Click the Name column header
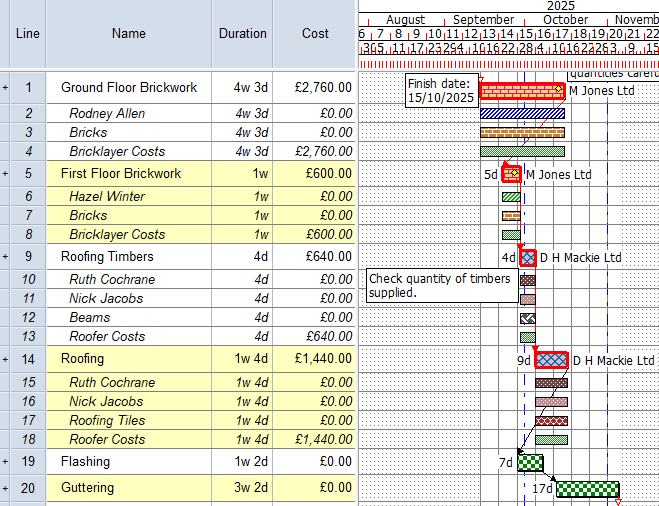The width and height of the screenshot is (659, 506). coord(128,34)
